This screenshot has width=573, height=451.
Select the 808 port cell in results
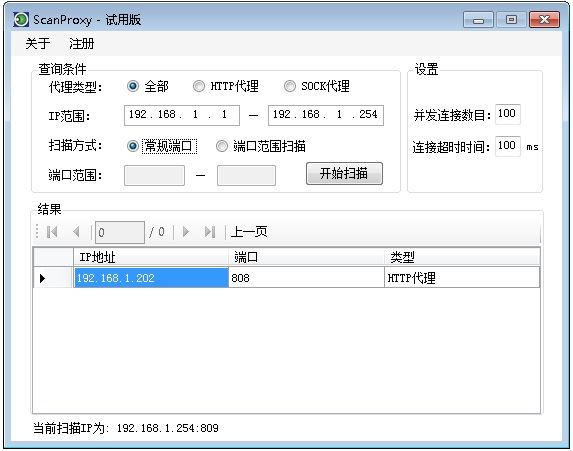(x=306, y=278)
